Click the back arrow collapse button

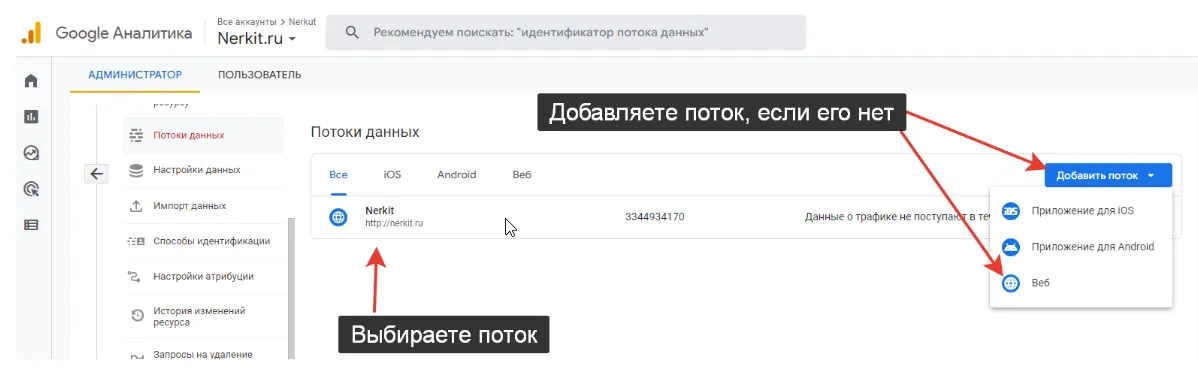pyautogui.click(x=96, y=174)
